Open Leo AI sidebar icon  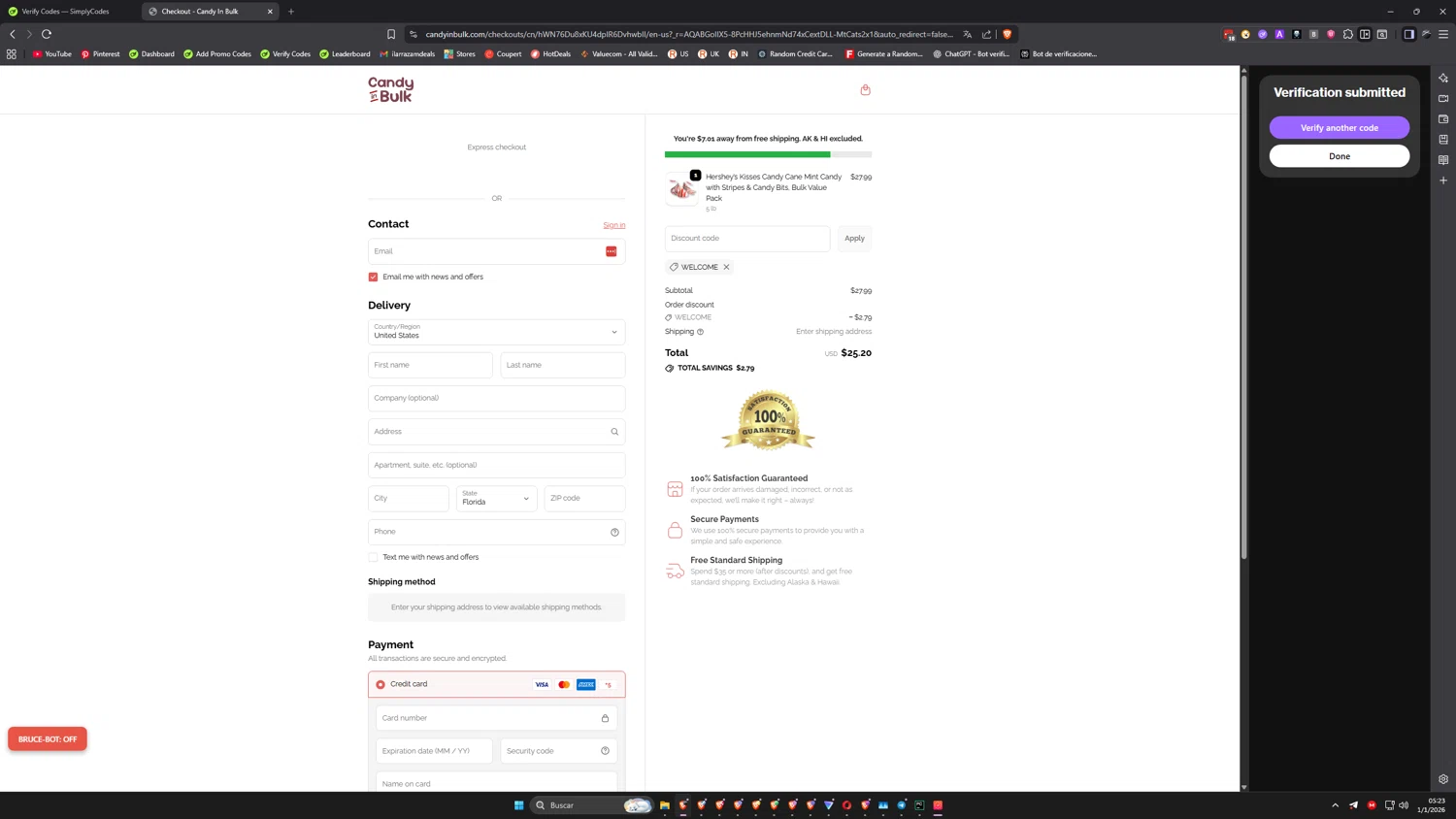(1443, 78)
